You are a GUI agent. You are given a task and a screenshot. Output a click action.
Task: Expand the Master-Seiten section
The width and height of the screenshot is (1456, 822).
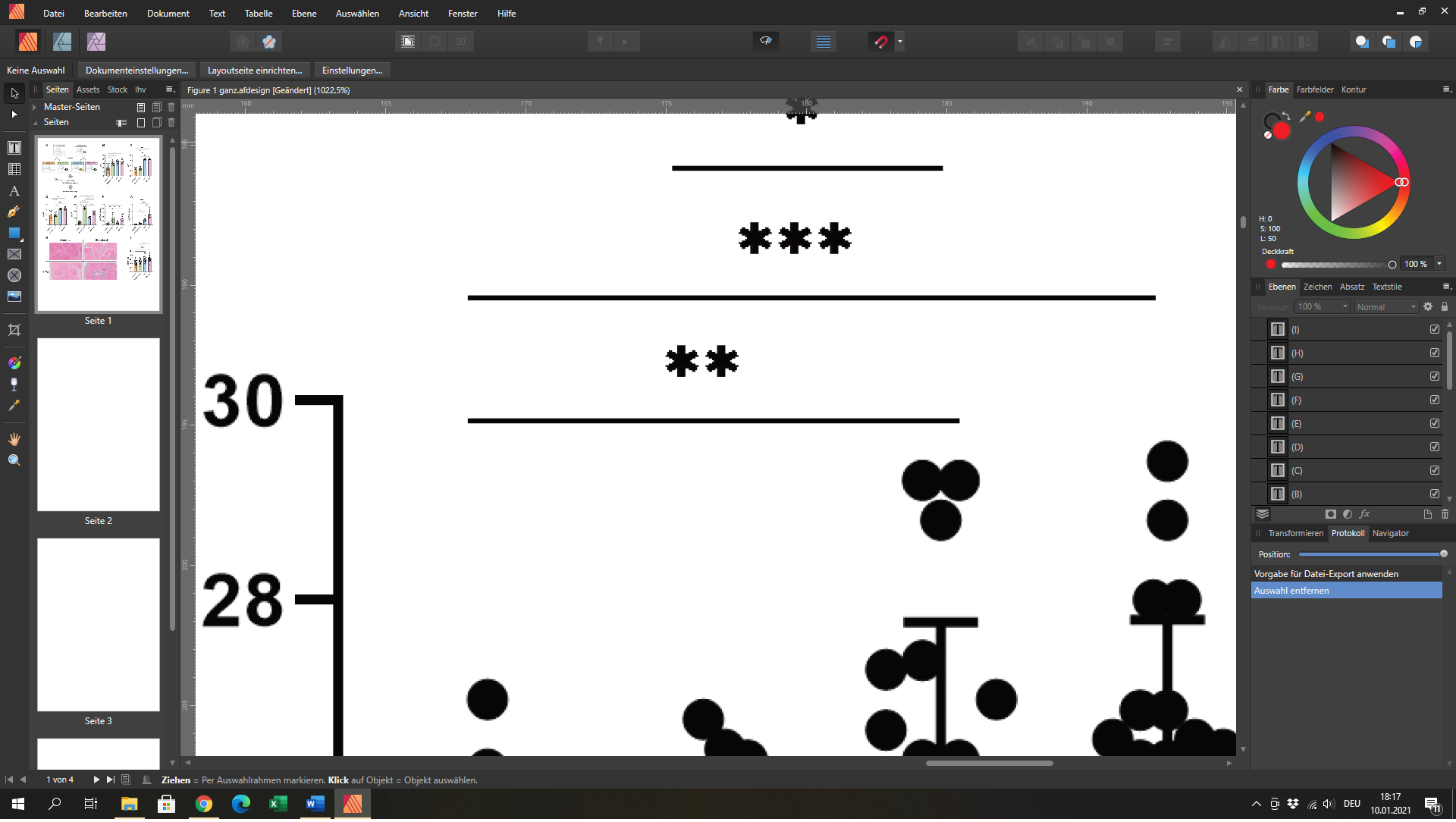[x=35, y=108]
